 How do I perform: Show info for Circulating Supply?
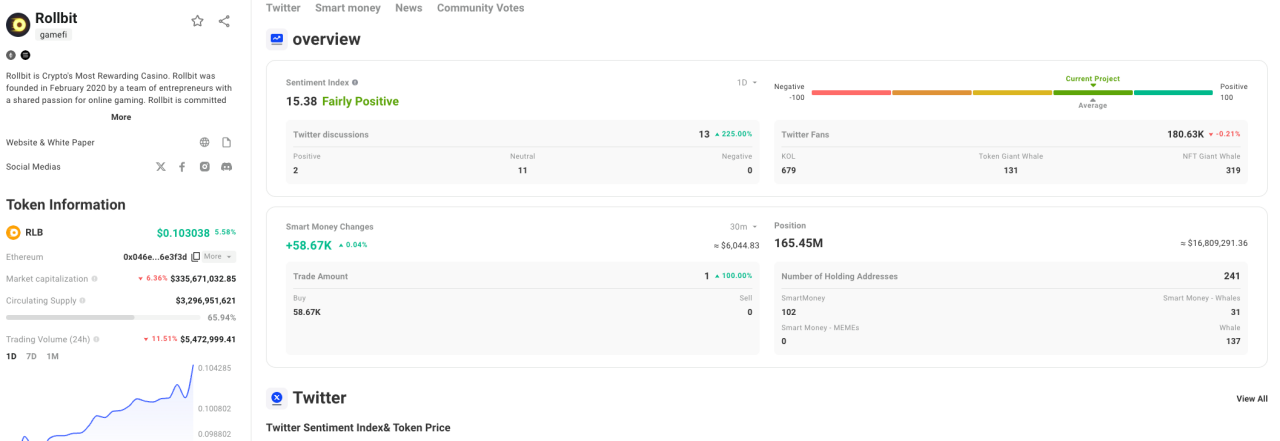click(x=82, y=300)
